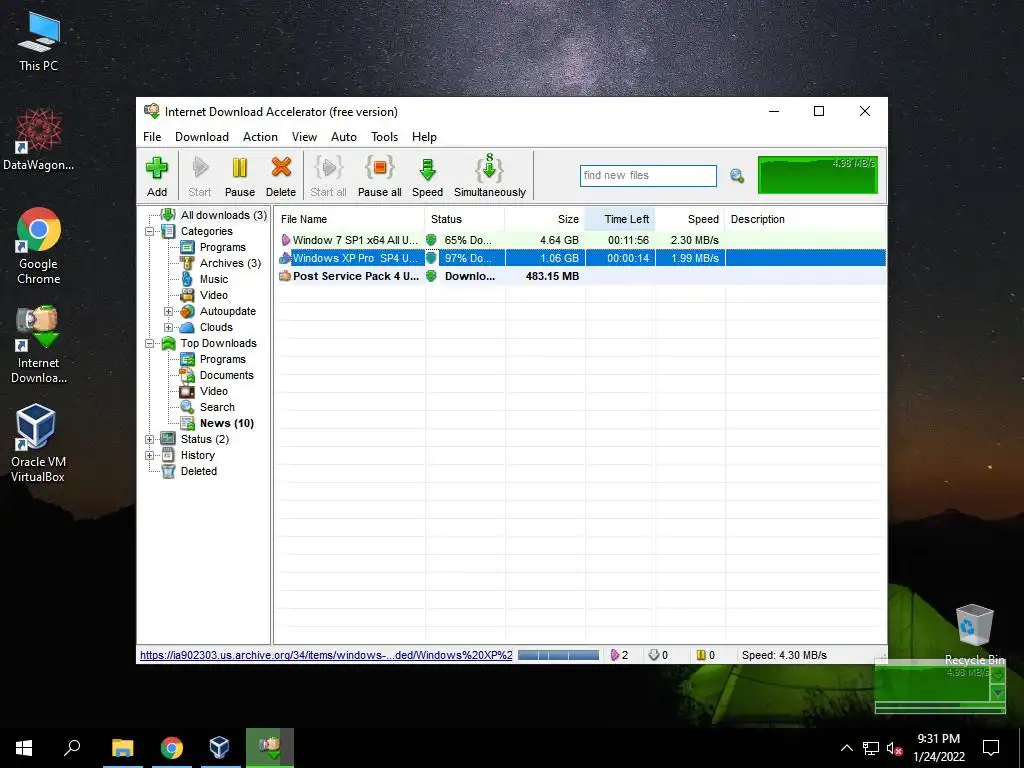Image resolution: width=1024 pixels, height=768 pixels.
Task: Click the Description column header
Action: click(x=805, y=219)
